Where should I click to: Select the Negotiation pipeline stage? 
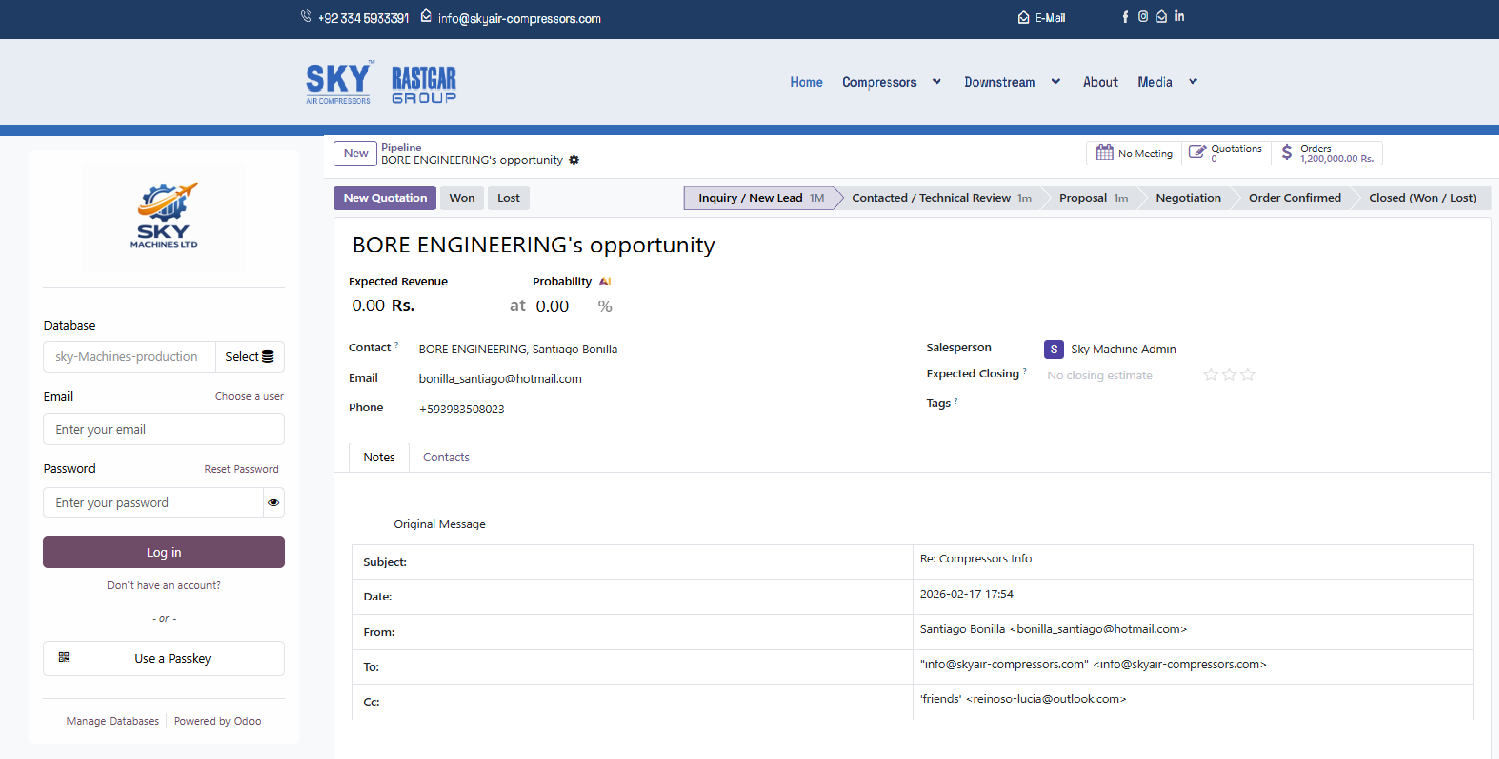click(x=1187, y=198)
